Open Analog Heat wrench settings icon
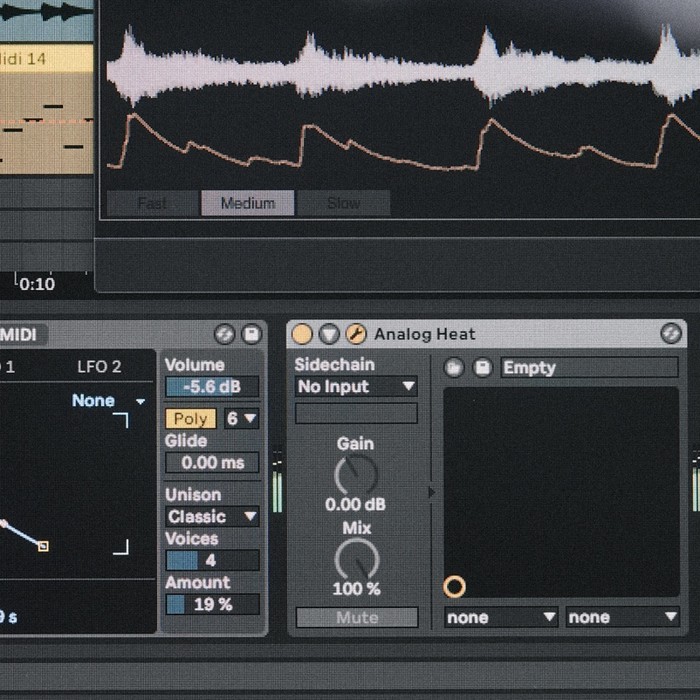This screenshot has height=700, width=700. (356, 334)
